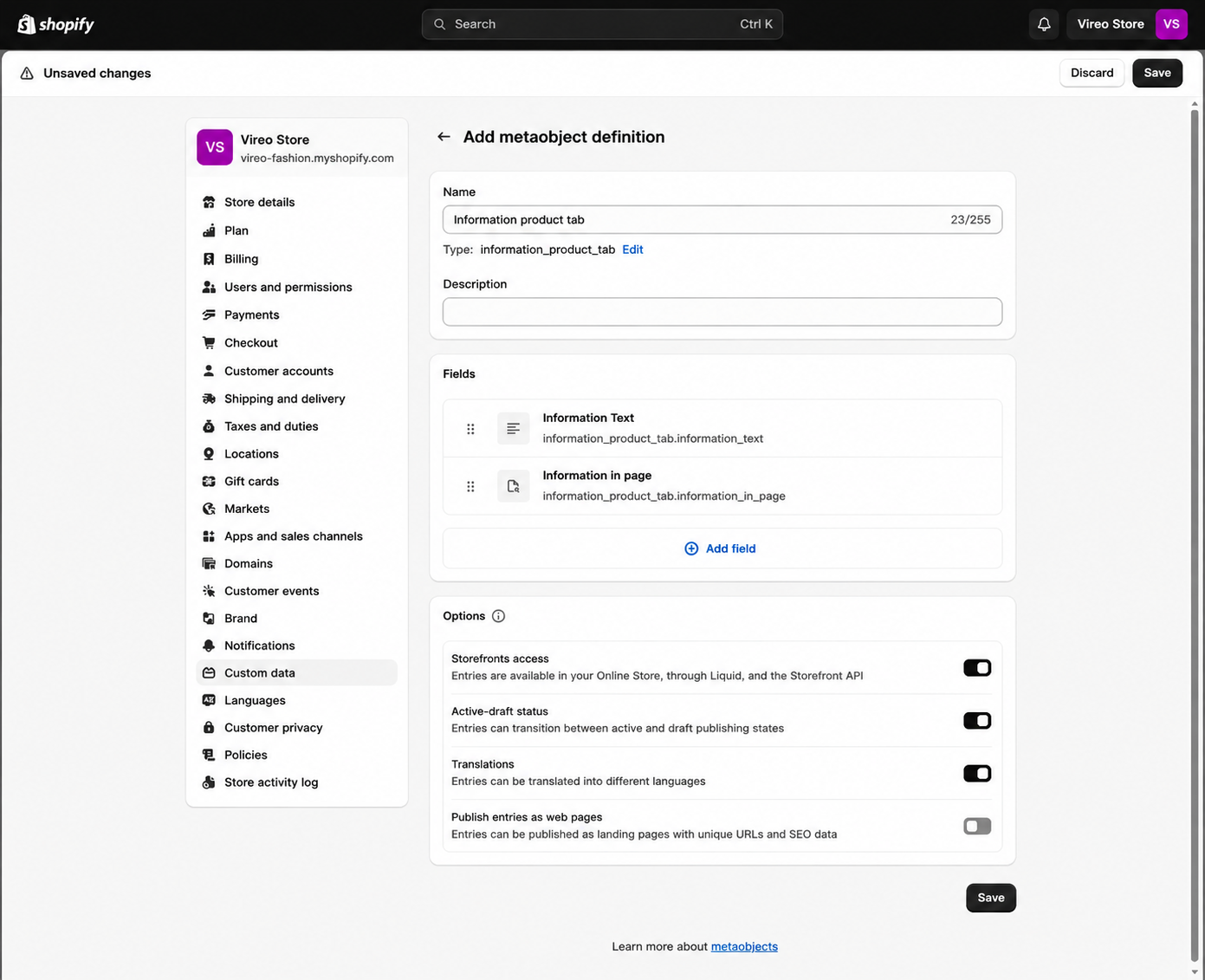1205x980 pixels.
Task: Click drag handle of Information Text field
Action: point(470,429)
